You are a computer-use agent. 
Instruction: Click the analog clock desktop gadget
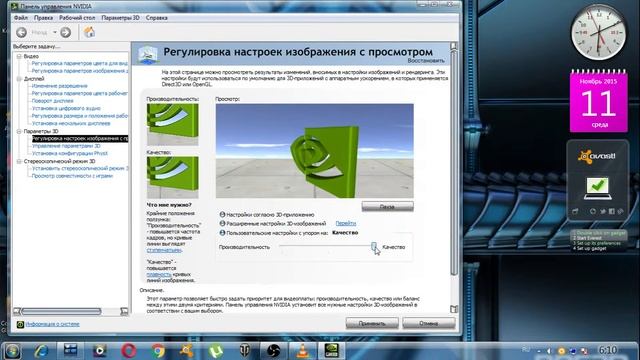599,33
